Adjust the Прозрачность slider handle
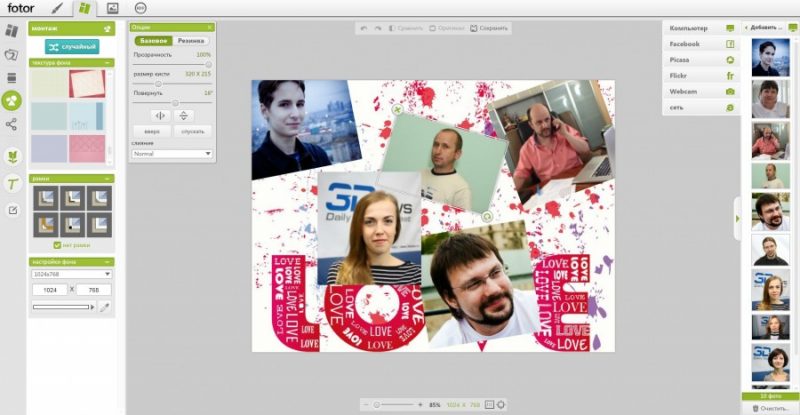This screenshot has width=800, height=415. (208, 64)
